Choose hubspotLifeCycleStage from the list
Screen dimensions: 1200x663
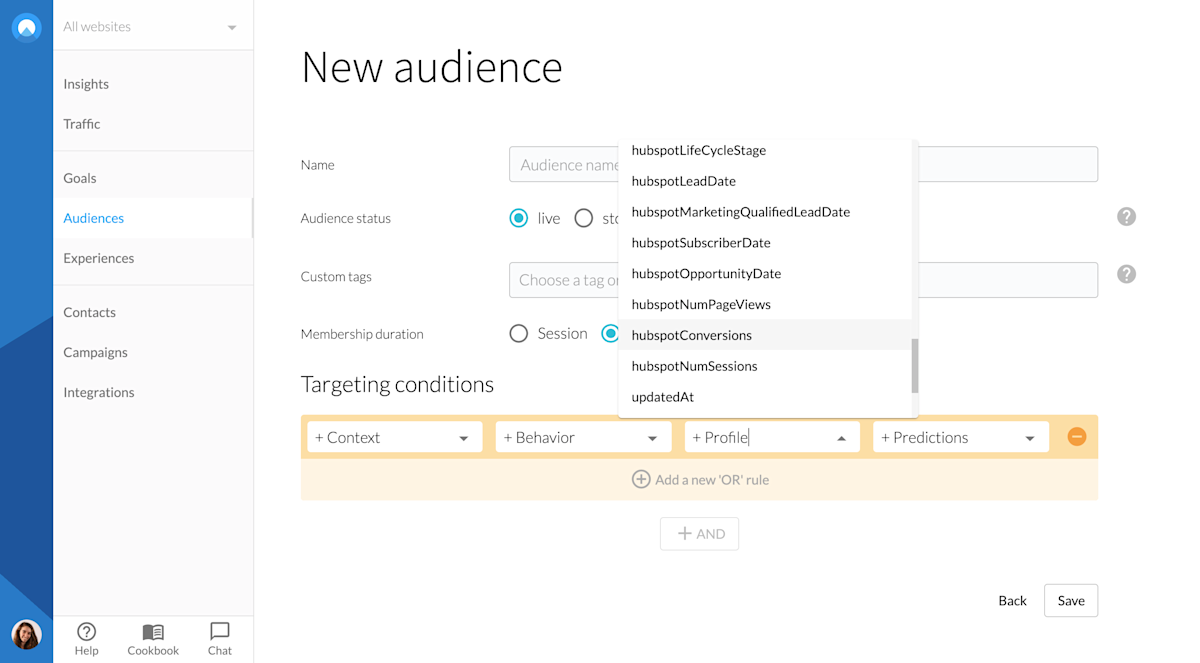765,150
